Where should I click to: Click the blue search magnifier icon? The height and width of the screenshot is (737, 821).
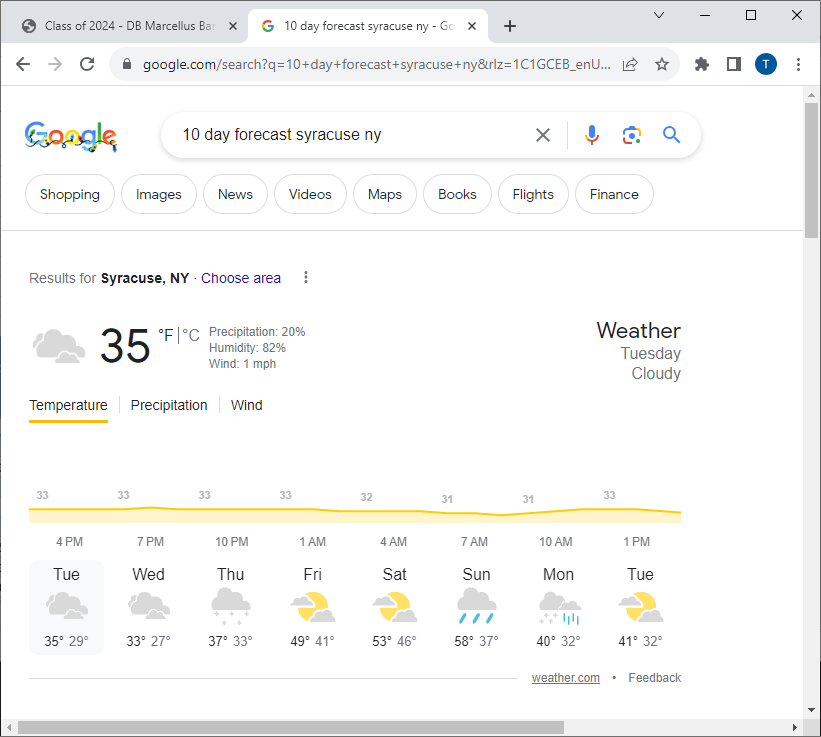671,134
